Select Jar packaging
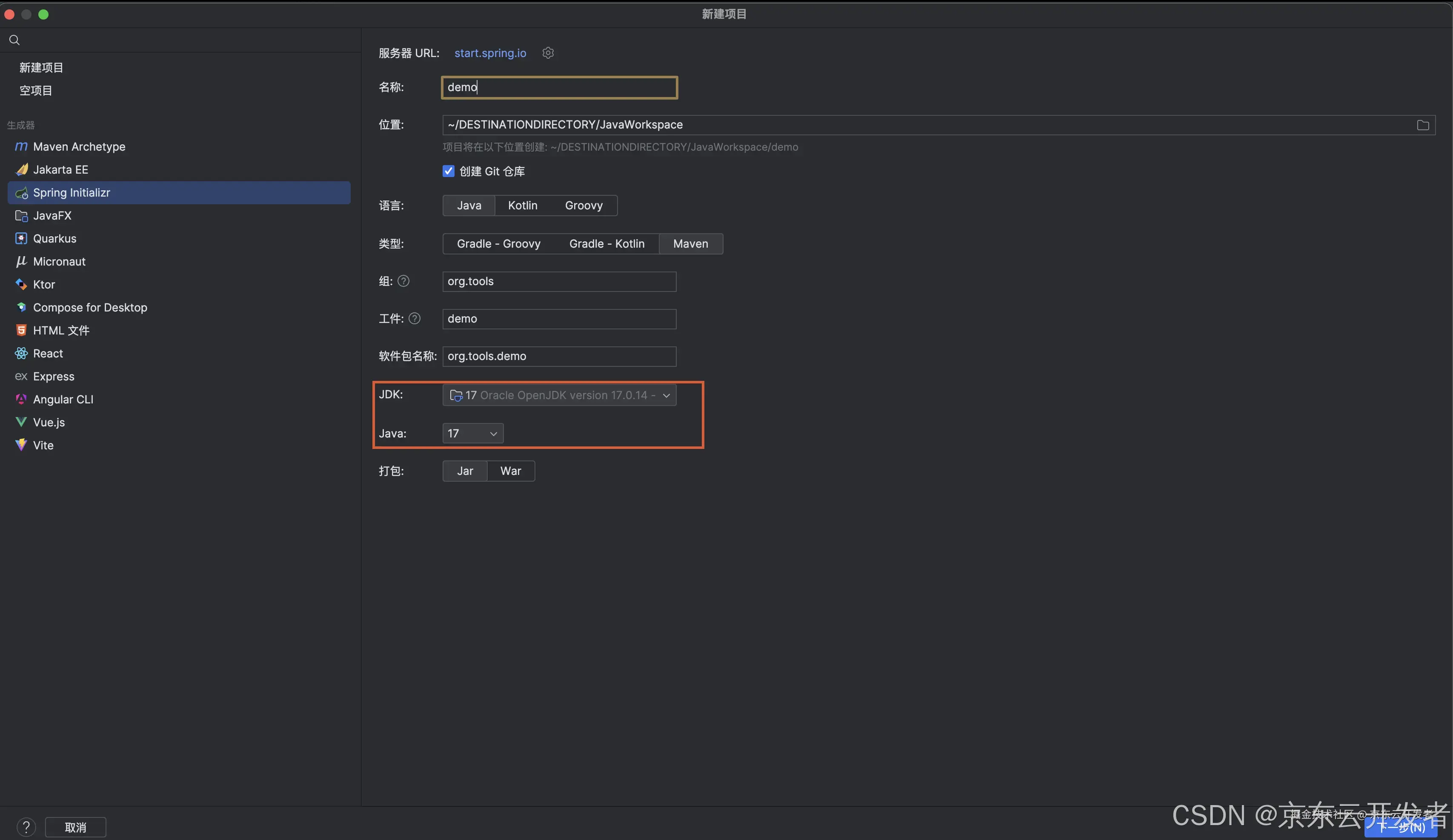The image size is (1453, 840). point(465,471)
